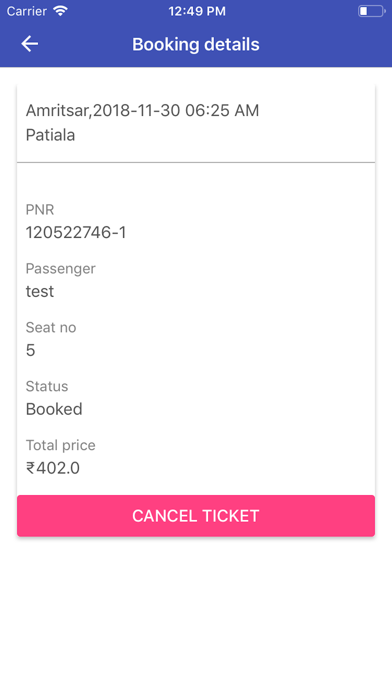Image resolution: width=392 pixels, height=696 pixels.
Task: Tap the Carrier text in status bar
Action: tap(27, 11)
